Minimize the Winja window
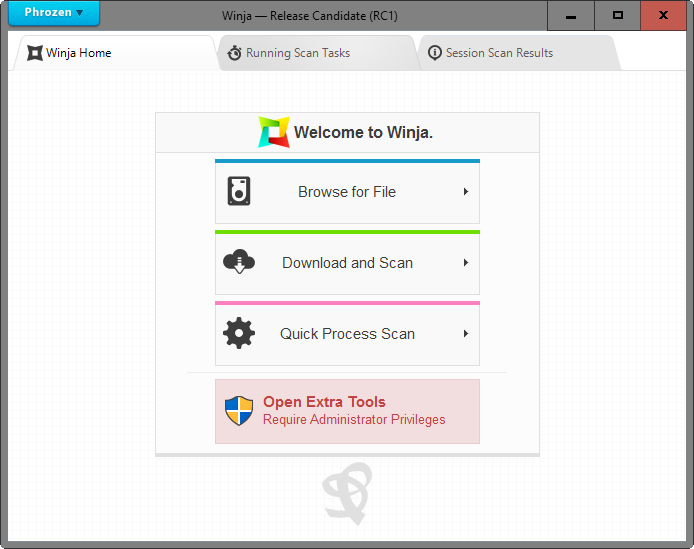This screenshot has height=549, width=694. [571, 16]
